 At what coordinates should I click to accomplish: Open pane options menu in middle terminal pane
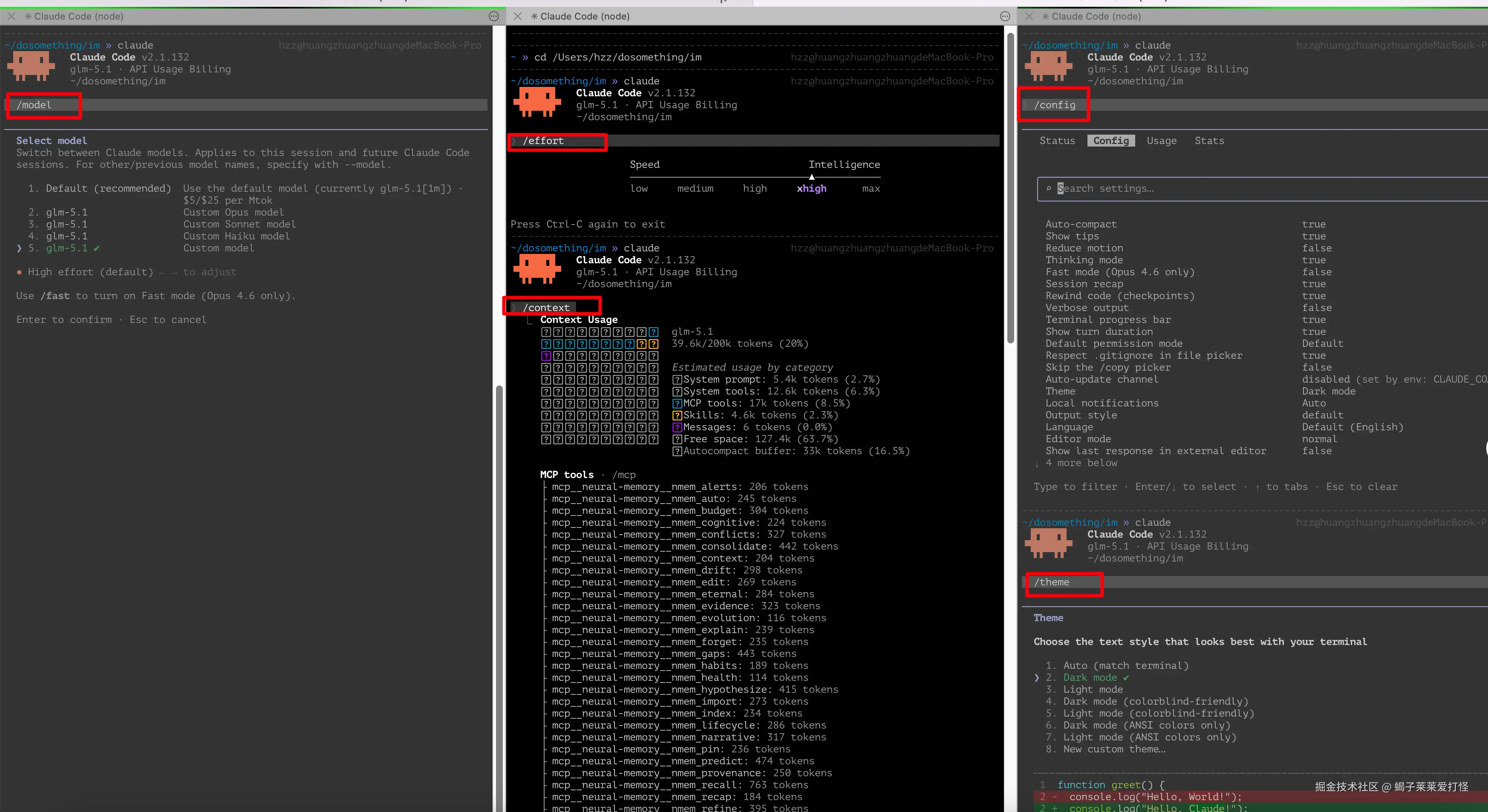point(1005,16)
